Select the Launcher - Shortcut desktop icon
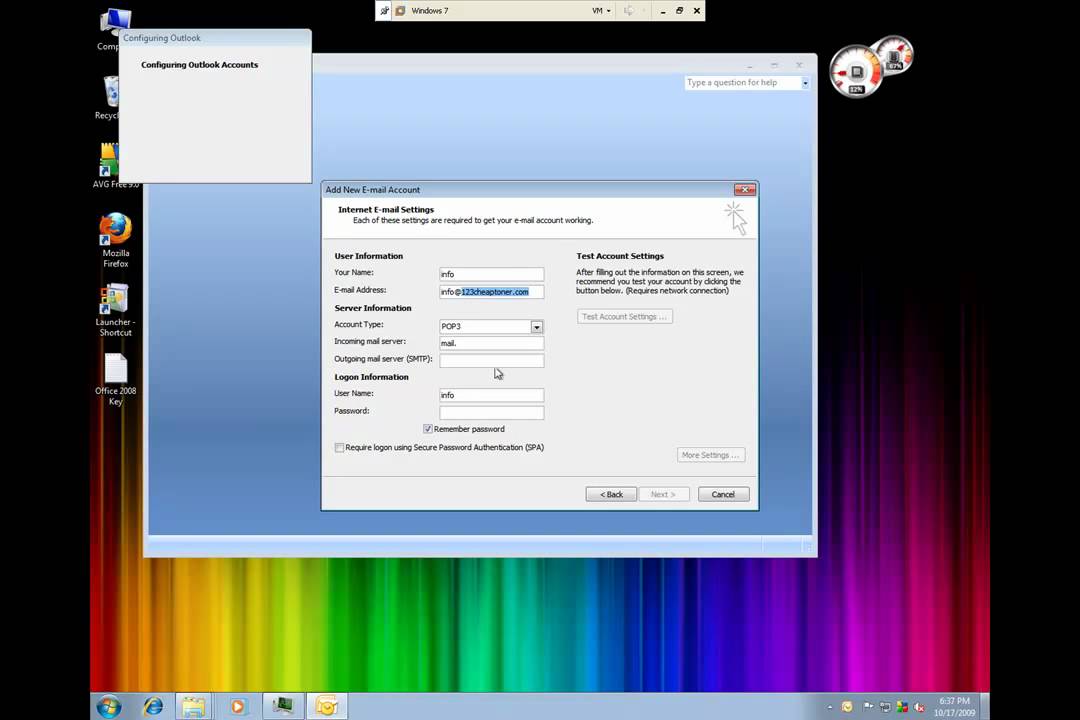Image resolution: width=1080 pixels, height=720 pixels. click(115, 310)
